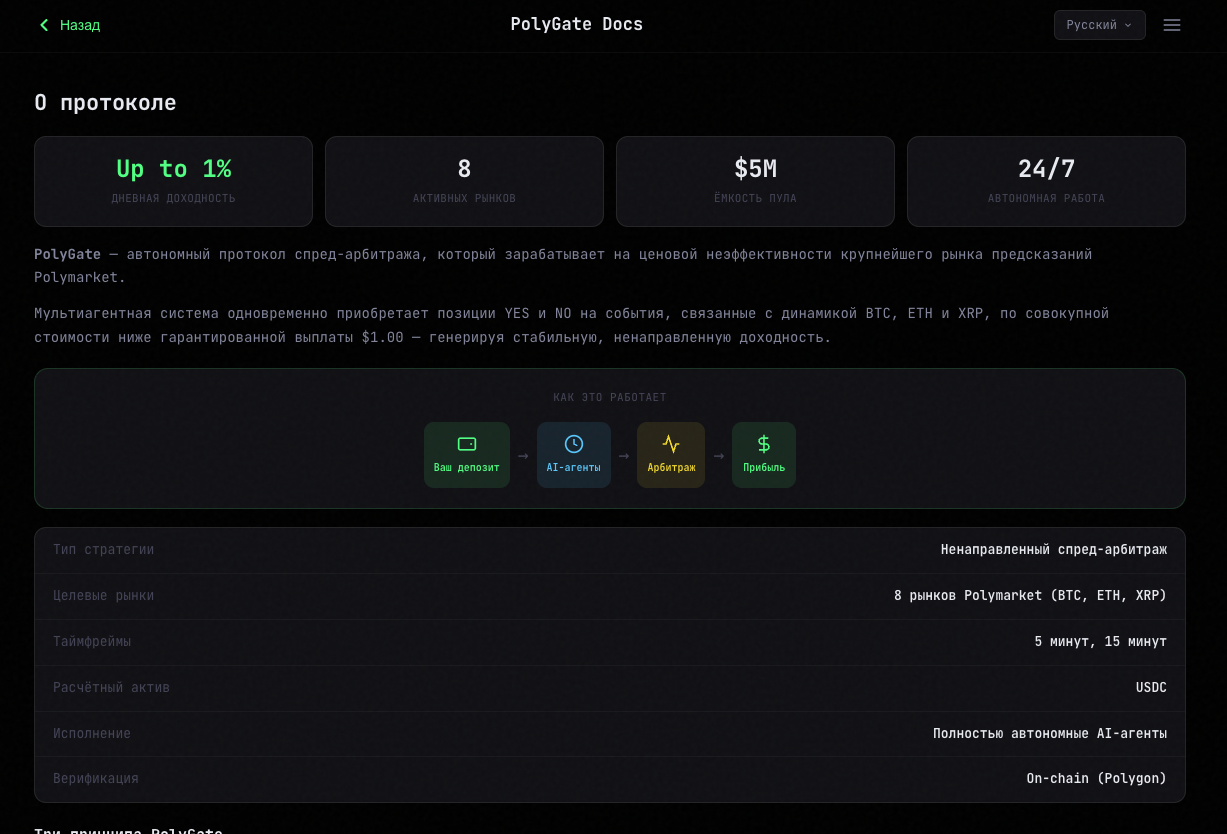Click the green back chevron icon
1227x834 pixels.
tap(44, 25)
